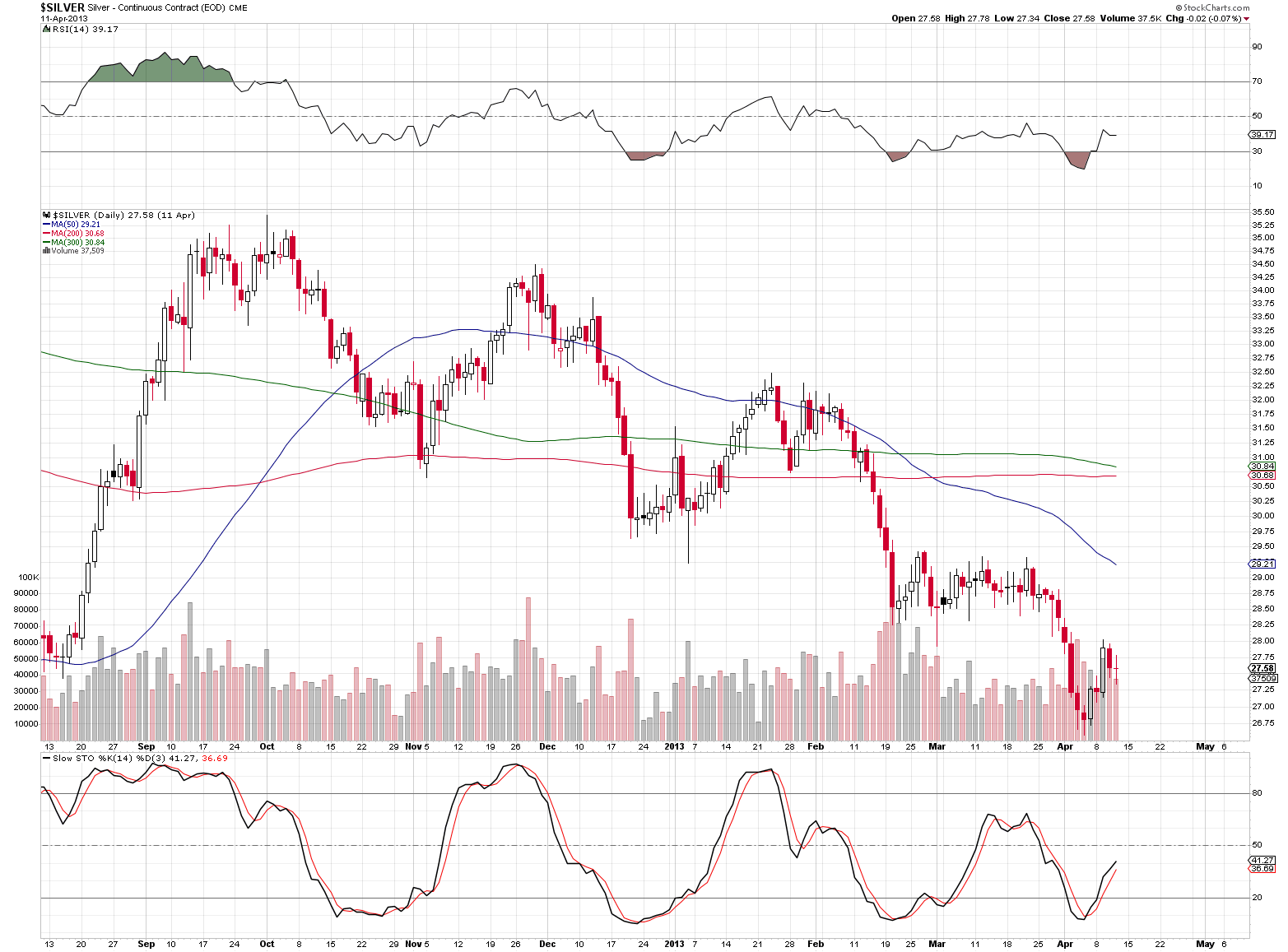Click the boxed 36.69 stochastic label
This screenshot has height=952, width=1288.
coord(1262,868)
